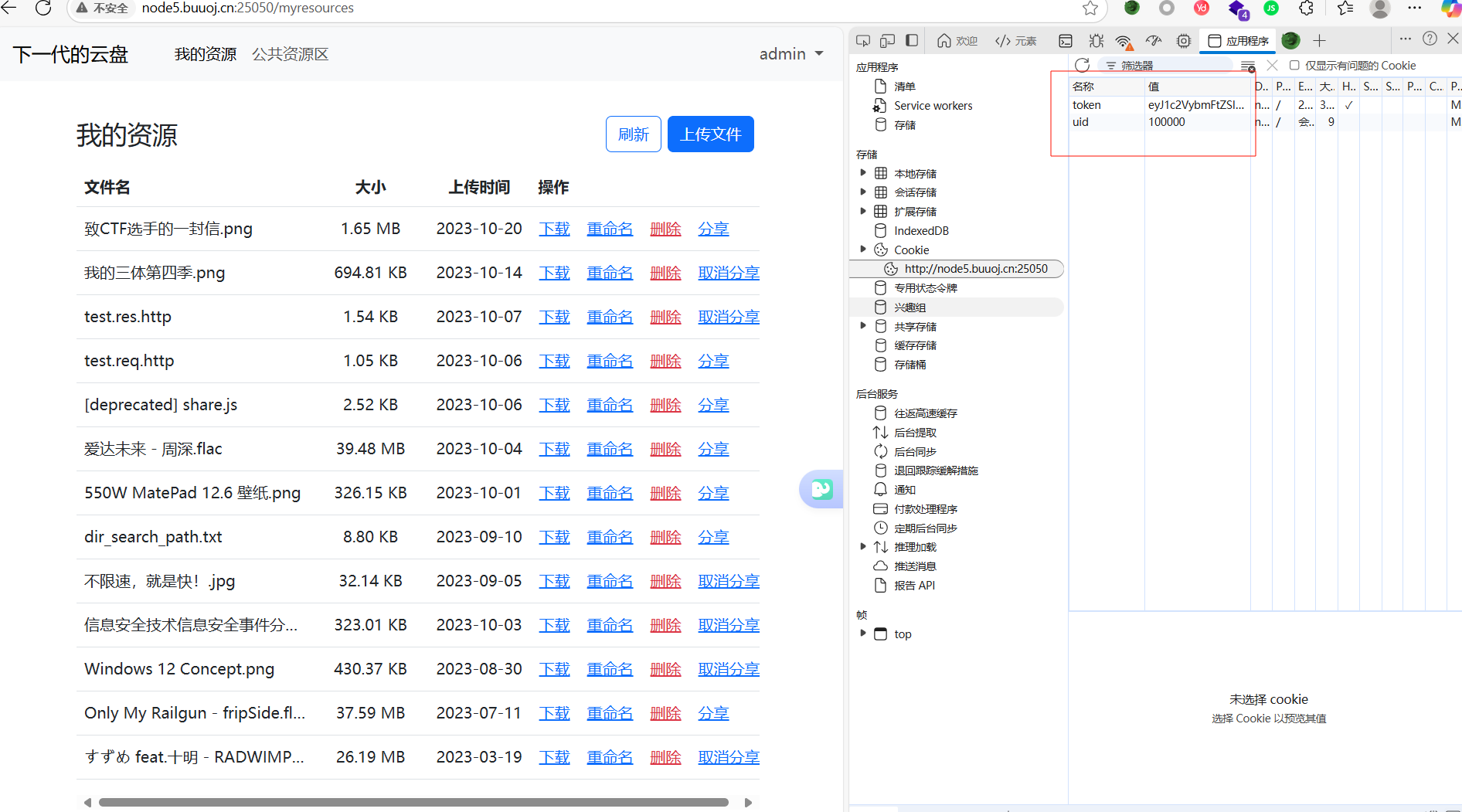Expand the top frame tree node

863,634
